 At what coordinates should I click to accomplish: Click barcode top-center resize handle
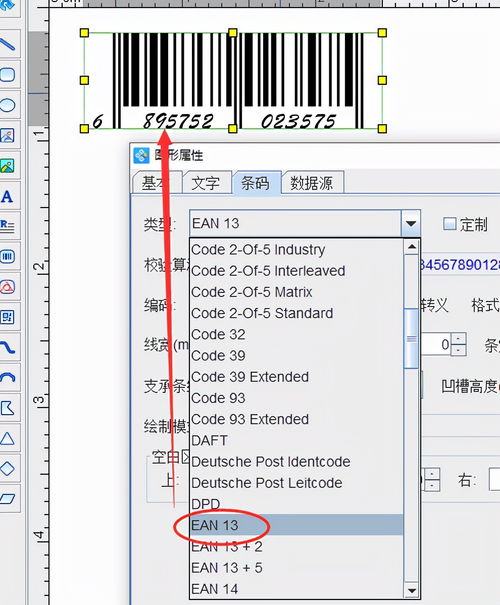(233, 33)
